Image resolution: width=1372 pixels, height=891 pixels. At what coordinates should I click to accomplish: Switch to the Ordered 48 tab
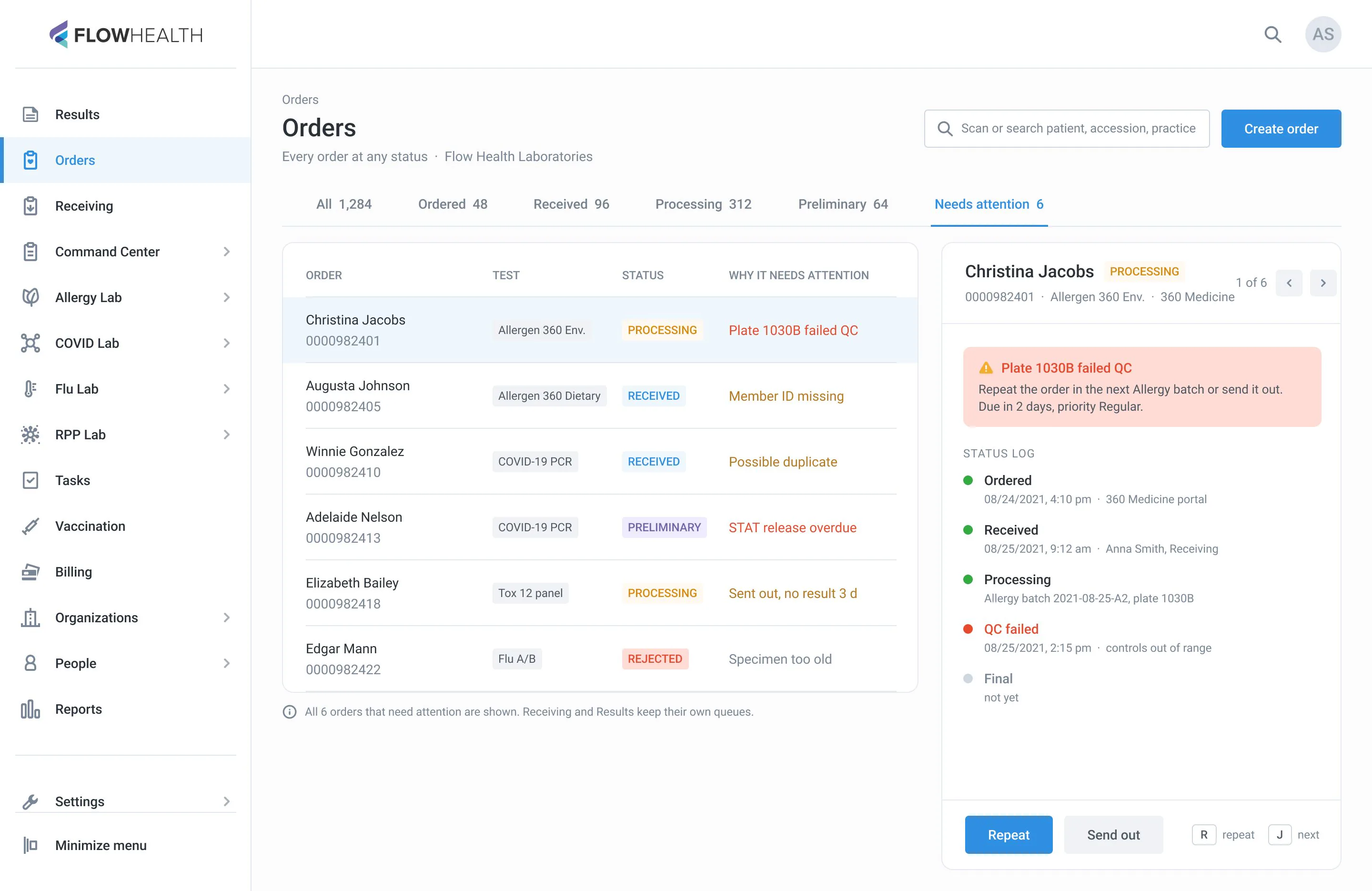click(x=453, y=204)
